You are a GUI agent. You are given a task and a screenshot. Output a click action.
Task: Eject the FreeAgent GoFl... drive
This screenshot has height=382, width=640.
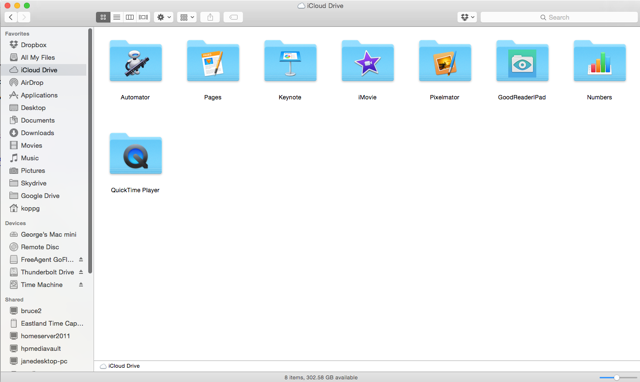81,260
